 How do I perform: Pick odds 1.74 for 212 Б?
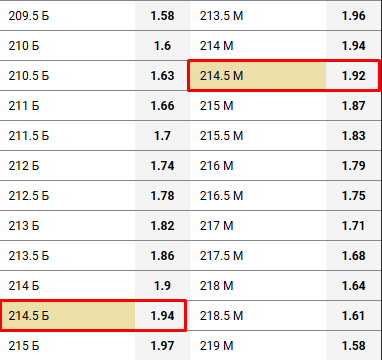(162, 166)
